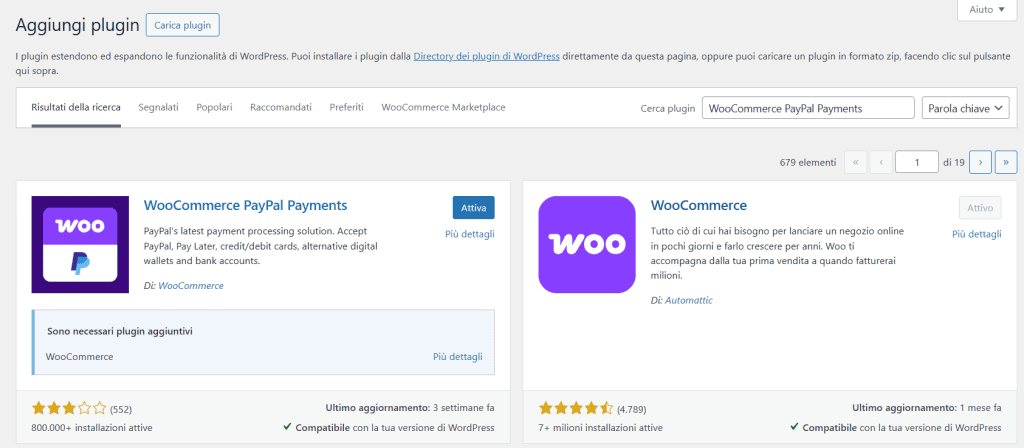The height and width of the screenshot is (448, 1024).
Task: Open Più dettagli for required WooCommerce plugin
Action: tap(458, 357)
